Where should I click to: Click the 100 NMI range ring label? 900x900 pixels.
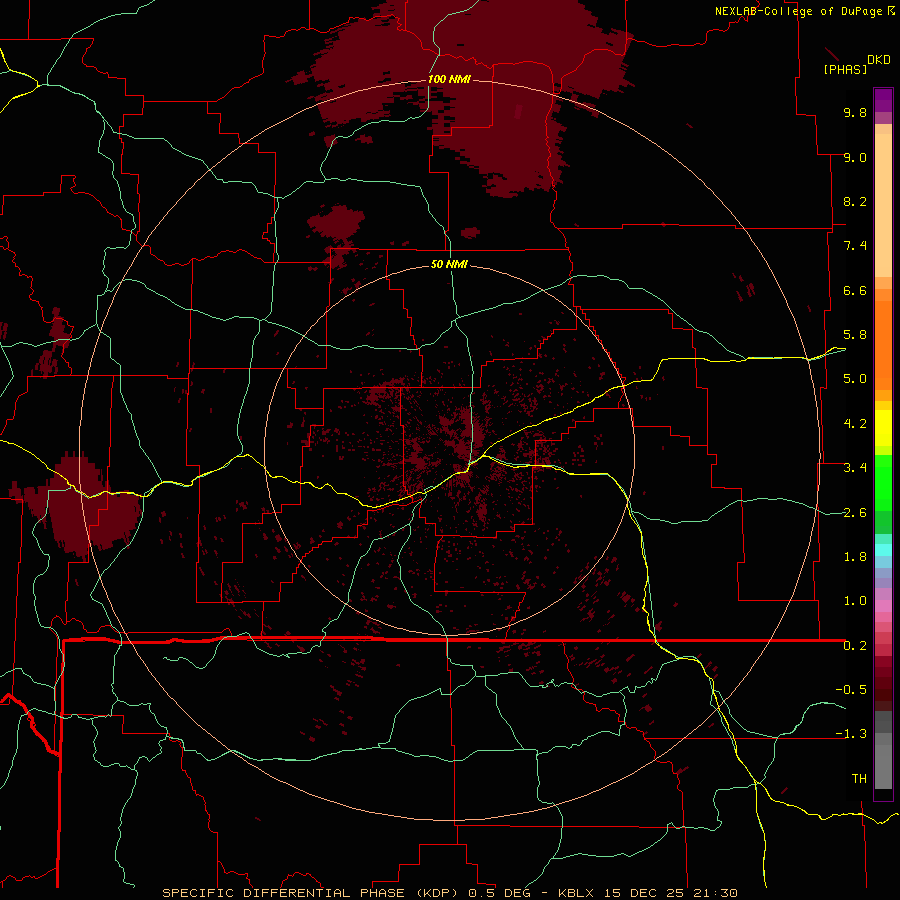point(449,79)
